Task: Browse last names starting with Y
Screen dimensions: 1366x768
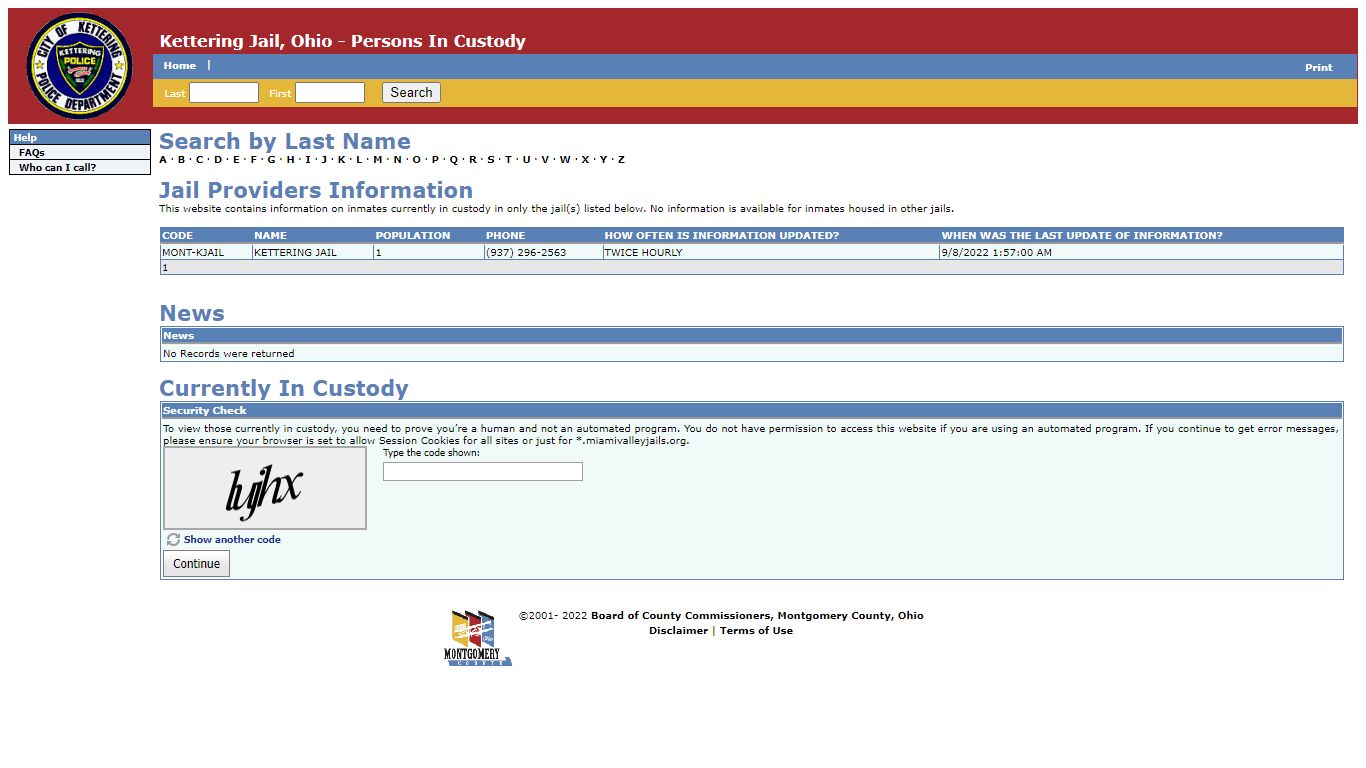Action: (603, 160)
